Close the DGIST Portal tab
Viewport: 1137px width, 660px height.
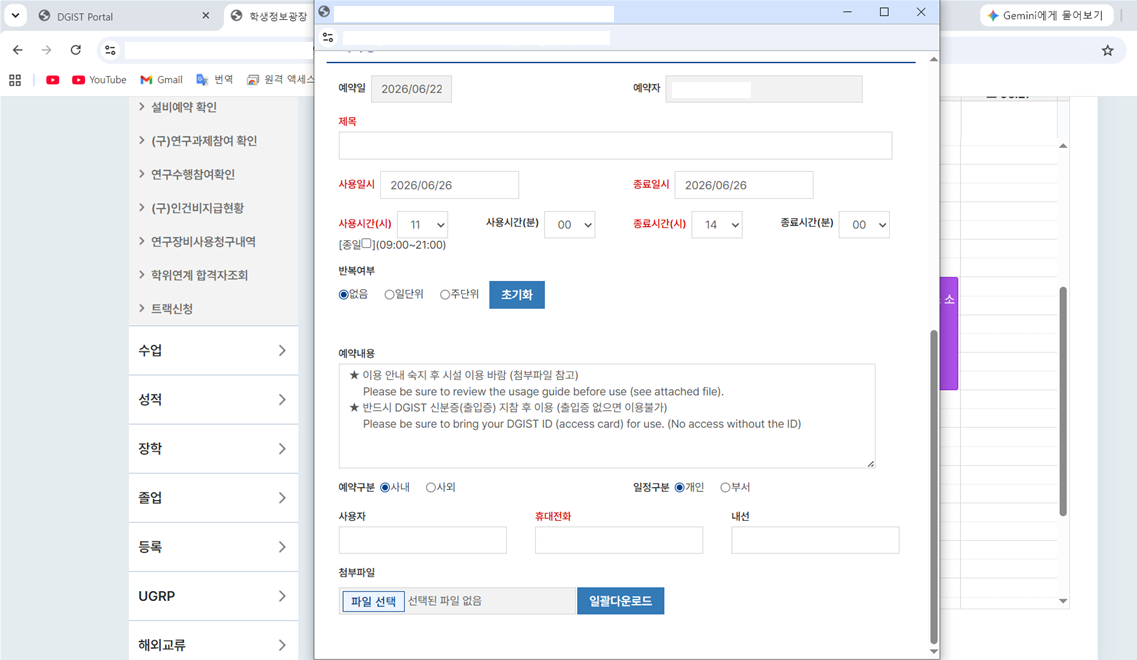(206, 15)
